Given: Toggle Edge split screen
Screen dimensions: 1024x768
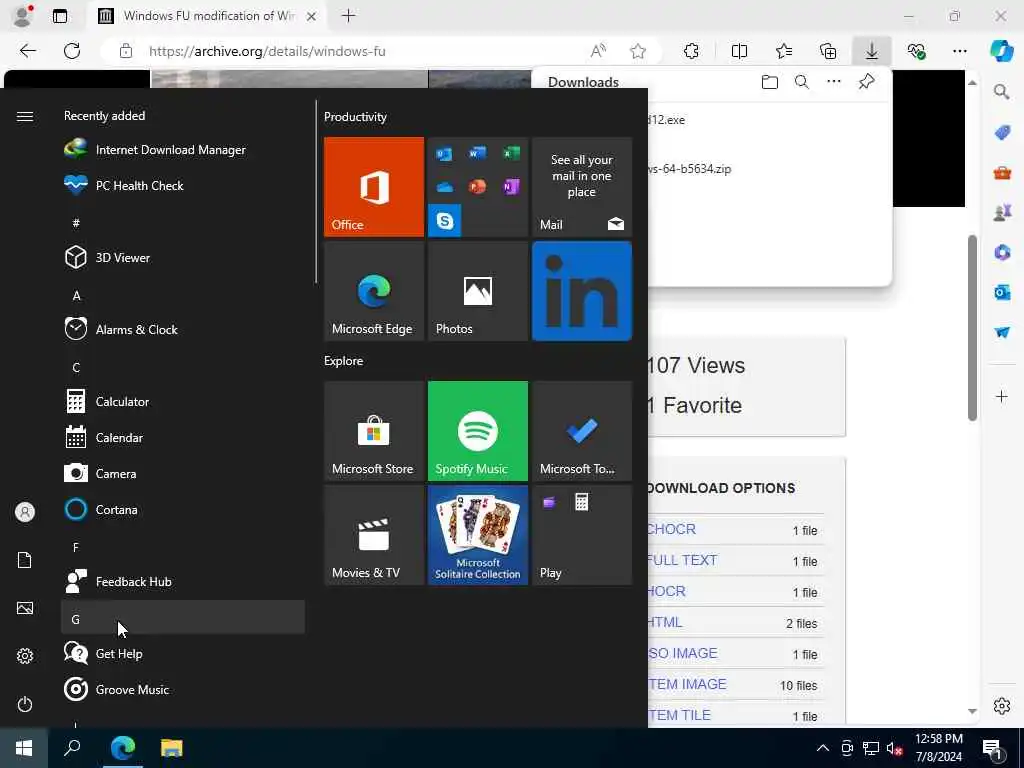Looking at the screenshot, I should tap(739, 51).
